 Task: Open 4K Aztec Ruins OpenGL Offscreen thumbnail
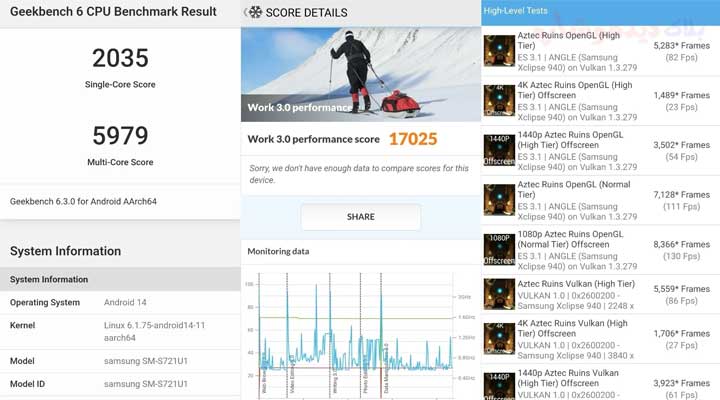[x=499, y=101]
